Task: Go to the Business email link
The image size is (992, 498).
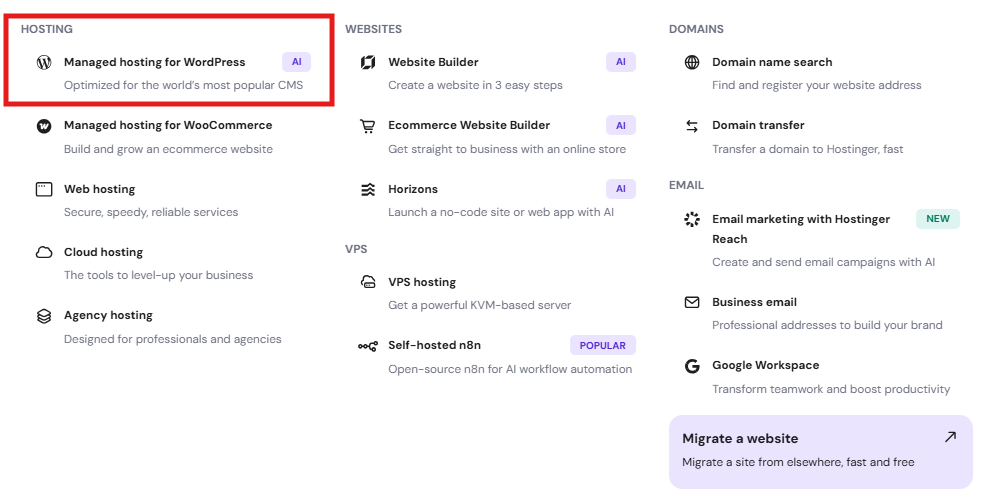Action: tap(754, 302)
